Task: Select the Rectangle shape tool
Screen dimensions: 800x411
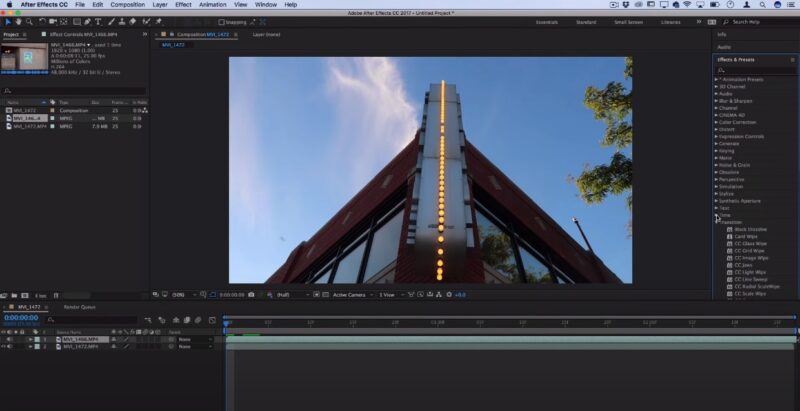Action: click(77, 22)
